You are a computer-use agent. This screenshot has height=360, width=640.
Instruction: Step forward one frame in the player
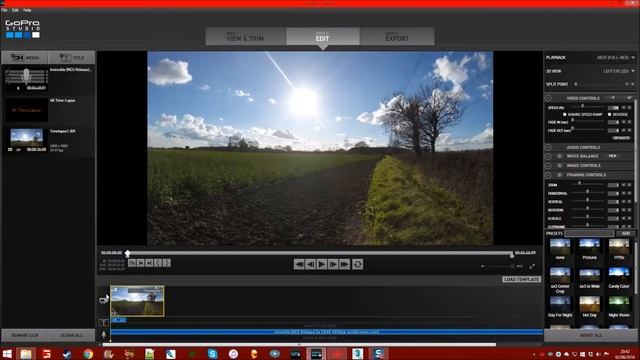333,264
